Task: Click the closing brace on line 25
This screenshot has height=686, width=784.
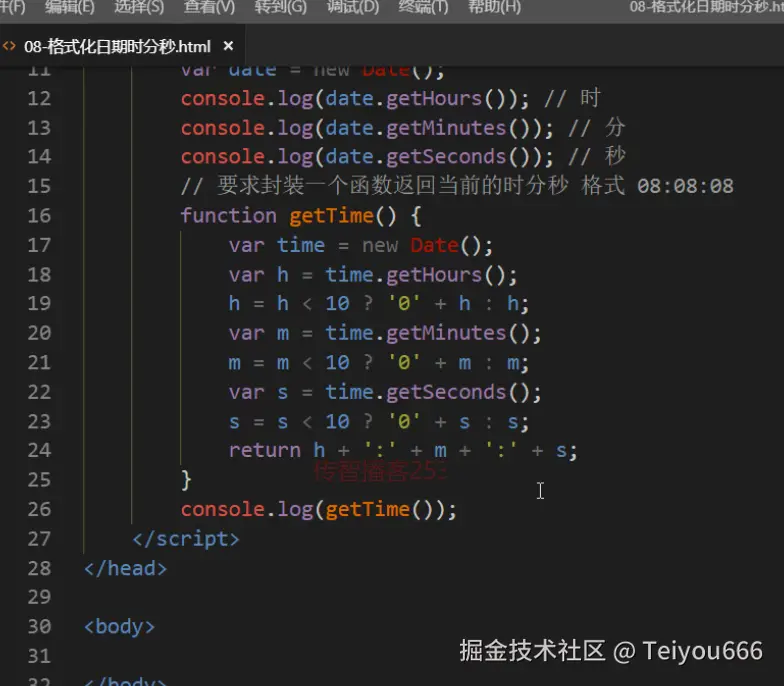Action: pyautogui.click(x=186, y=480)
